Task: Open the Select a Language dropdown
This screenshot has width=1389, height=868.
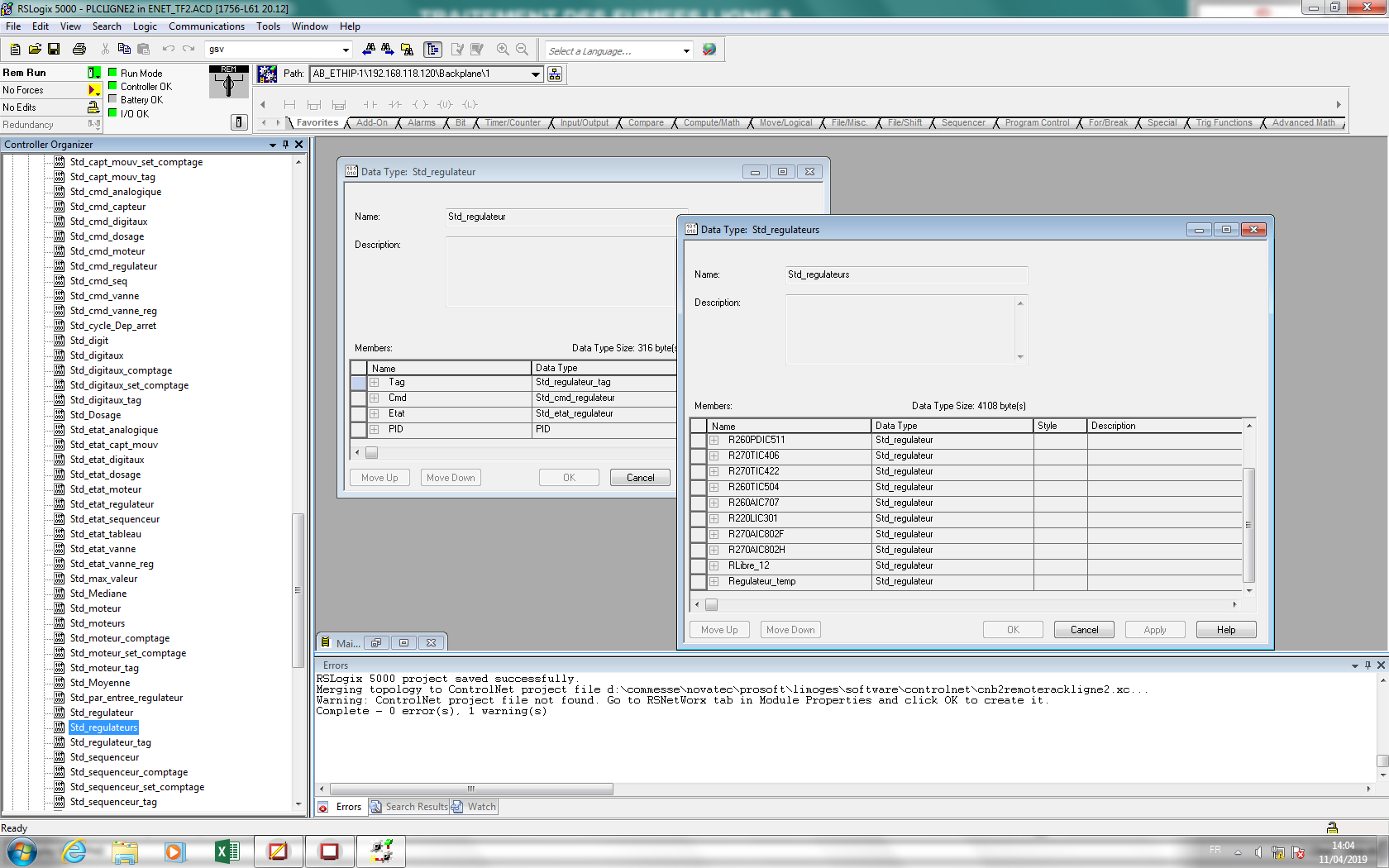Action: coord(686,51)
